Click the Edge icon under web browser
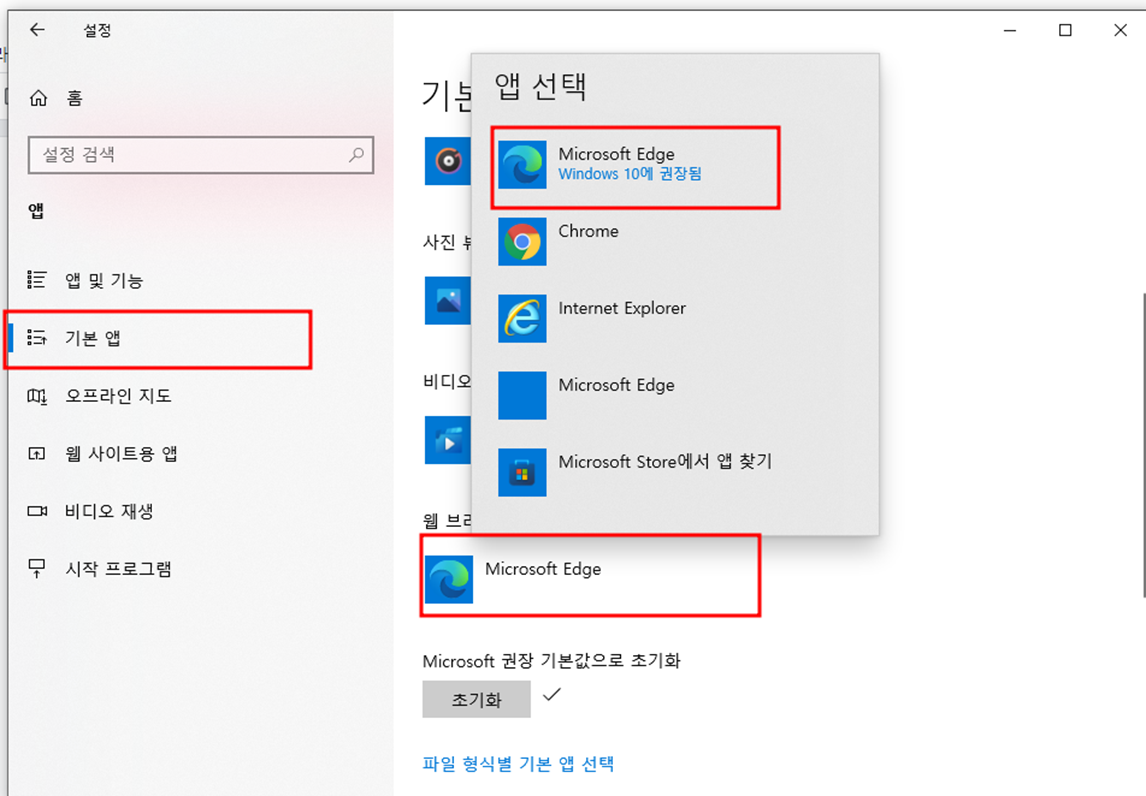1146x796 pixels. coord(449,580)
